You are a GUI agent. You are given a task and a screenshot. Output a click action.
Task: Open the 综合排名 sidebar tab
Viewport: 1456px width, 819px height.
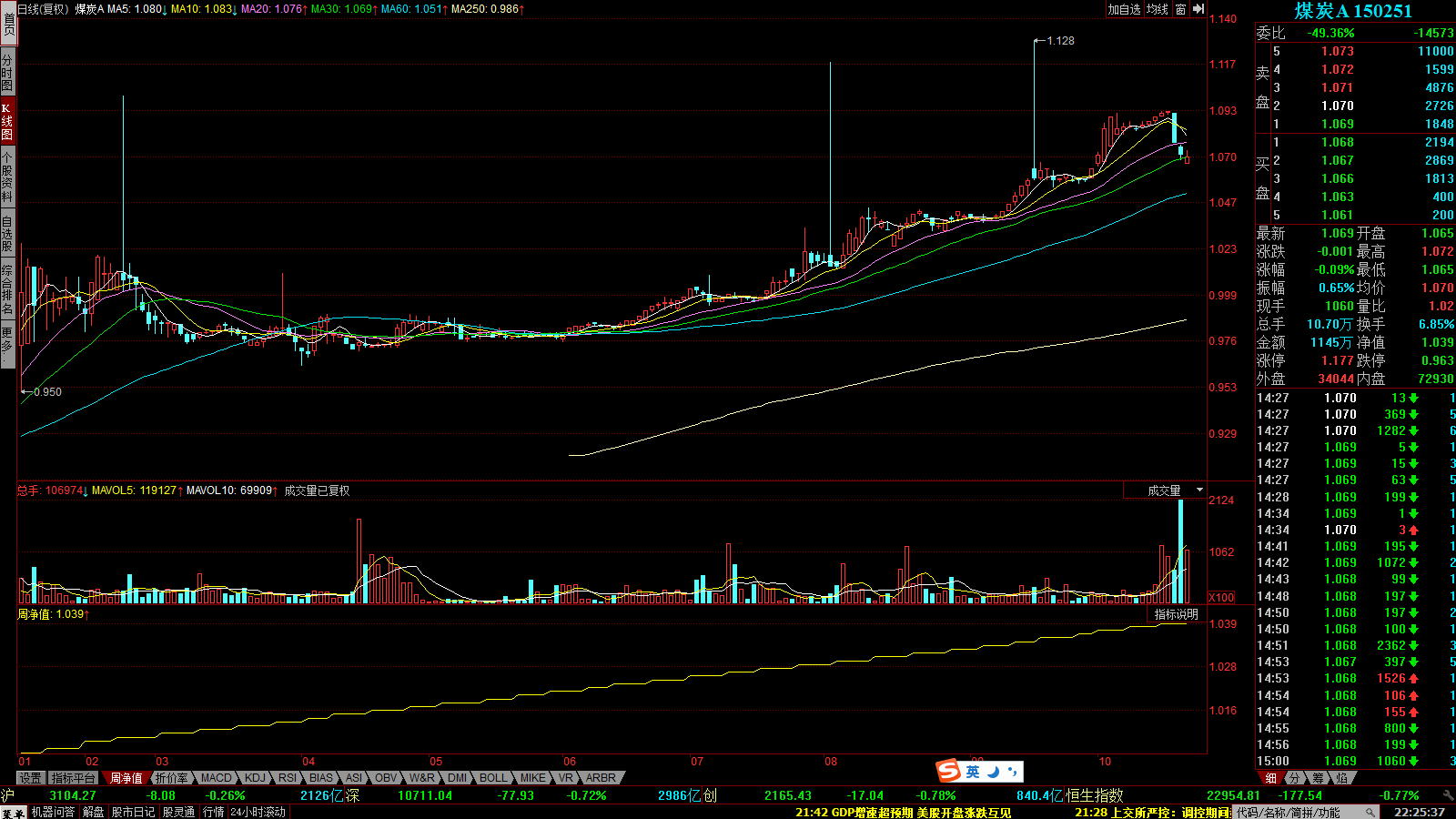click(x=7, y=289)
